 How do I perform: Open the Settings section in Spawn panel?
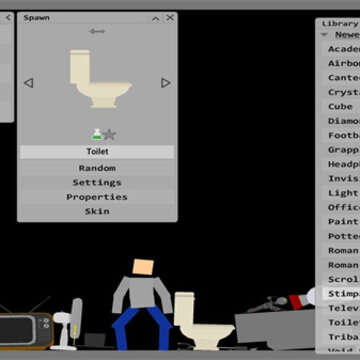pyautogui.click(x=97, y=183)
